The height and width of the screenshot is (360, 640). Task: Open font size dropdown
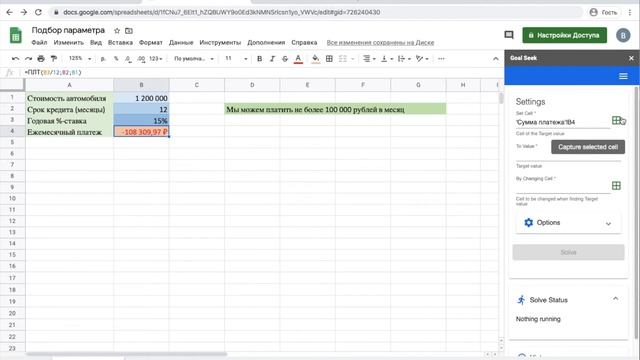(236, 59)
